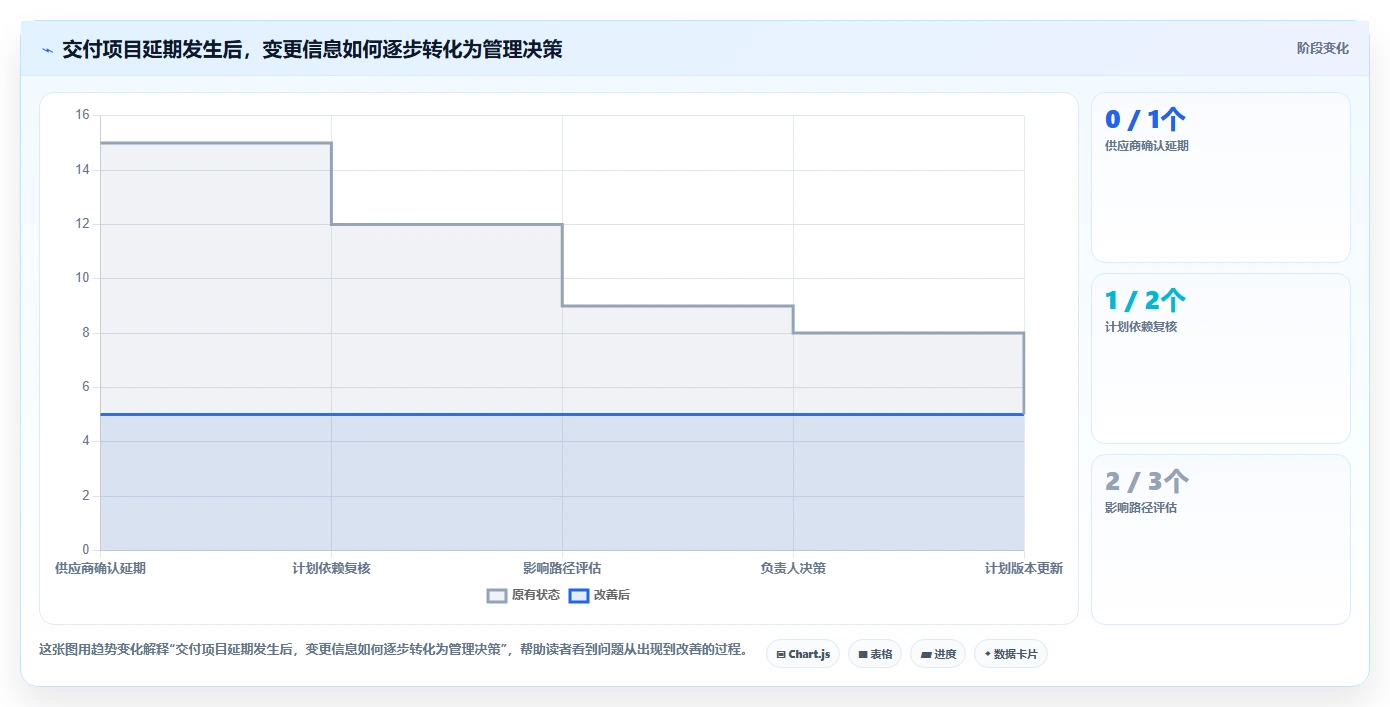Click the 2 / 3个 value
Viewport: 1390px width, 707px height.
[1146, 482]
